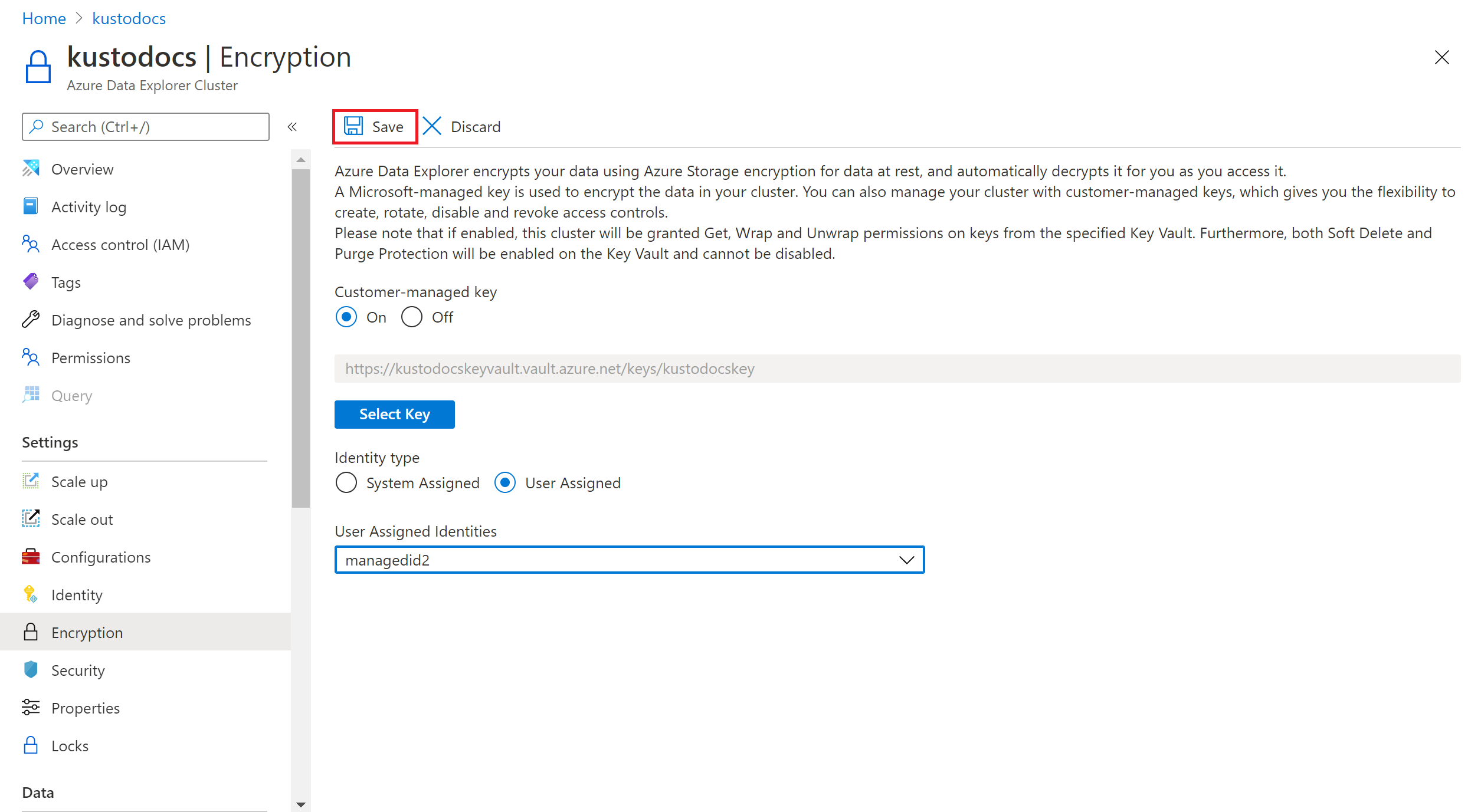
Task: Click the Save floppy disk icon
Action: coord(354,127)
